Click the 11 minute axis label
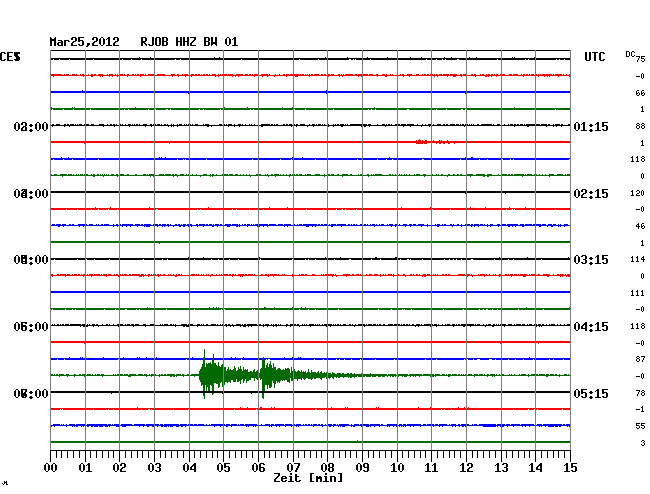650x494 pixels. [431, 468]
